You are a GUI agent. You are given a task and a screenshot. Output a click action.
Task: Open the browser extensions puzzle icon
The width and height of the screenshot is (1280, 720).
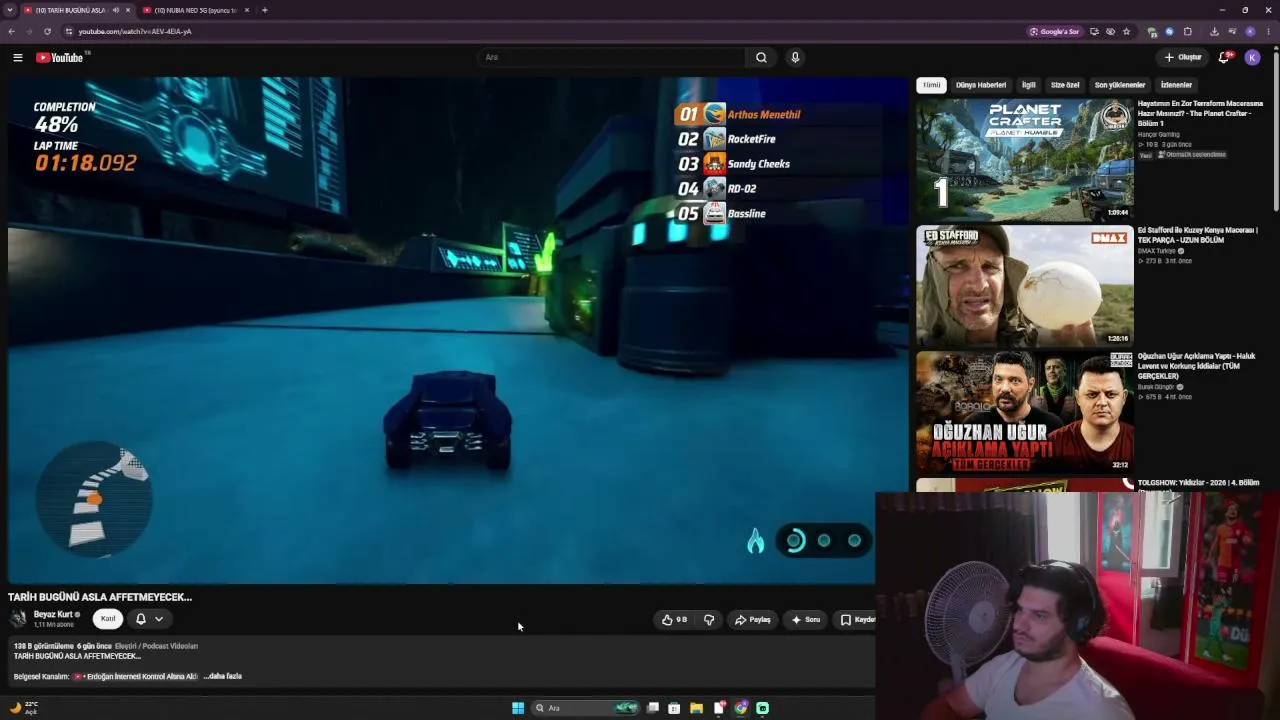1187,31
